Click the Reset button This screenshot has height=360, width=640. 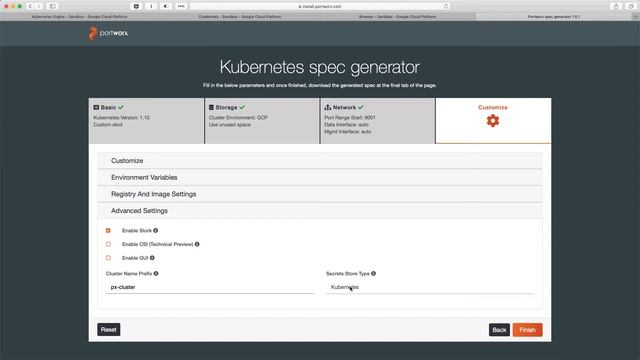[x=109, y=330]
